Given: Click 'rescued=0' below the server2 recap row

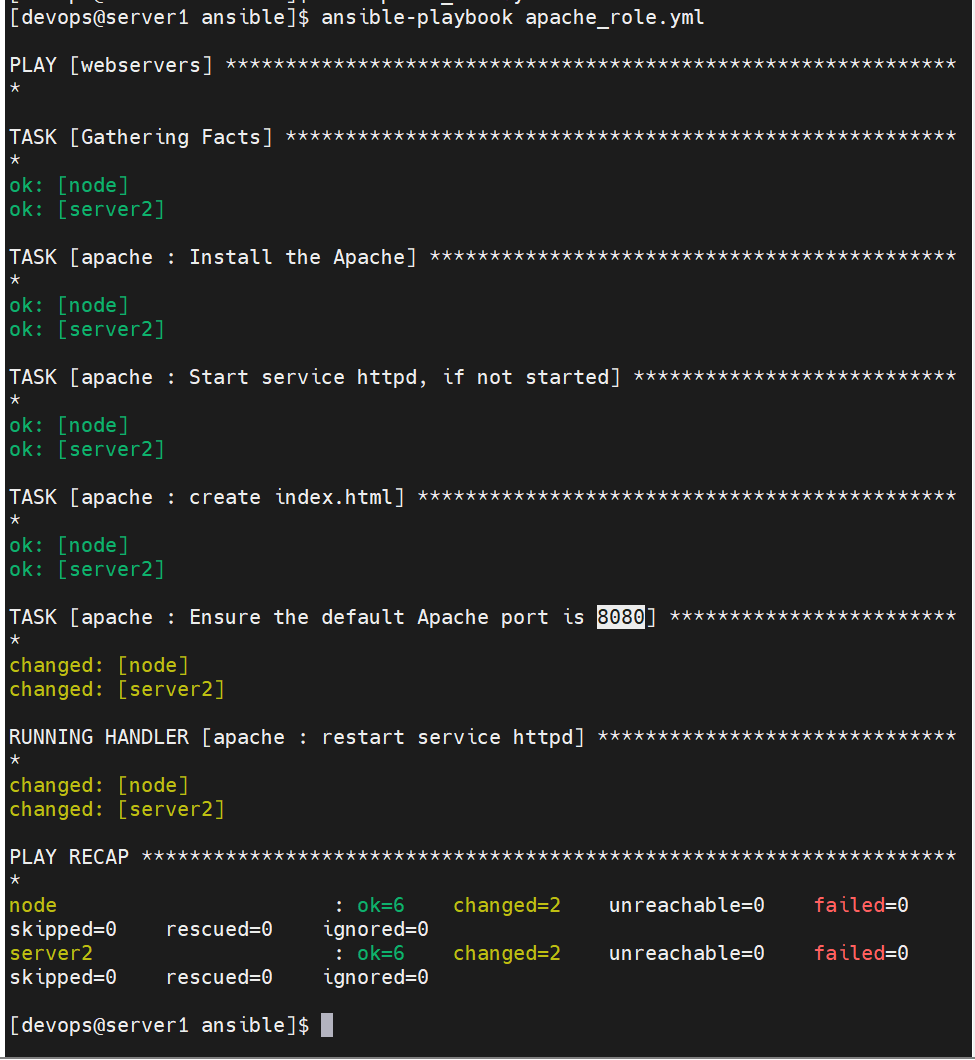Looking at the screenshot, I should (219, 978).
